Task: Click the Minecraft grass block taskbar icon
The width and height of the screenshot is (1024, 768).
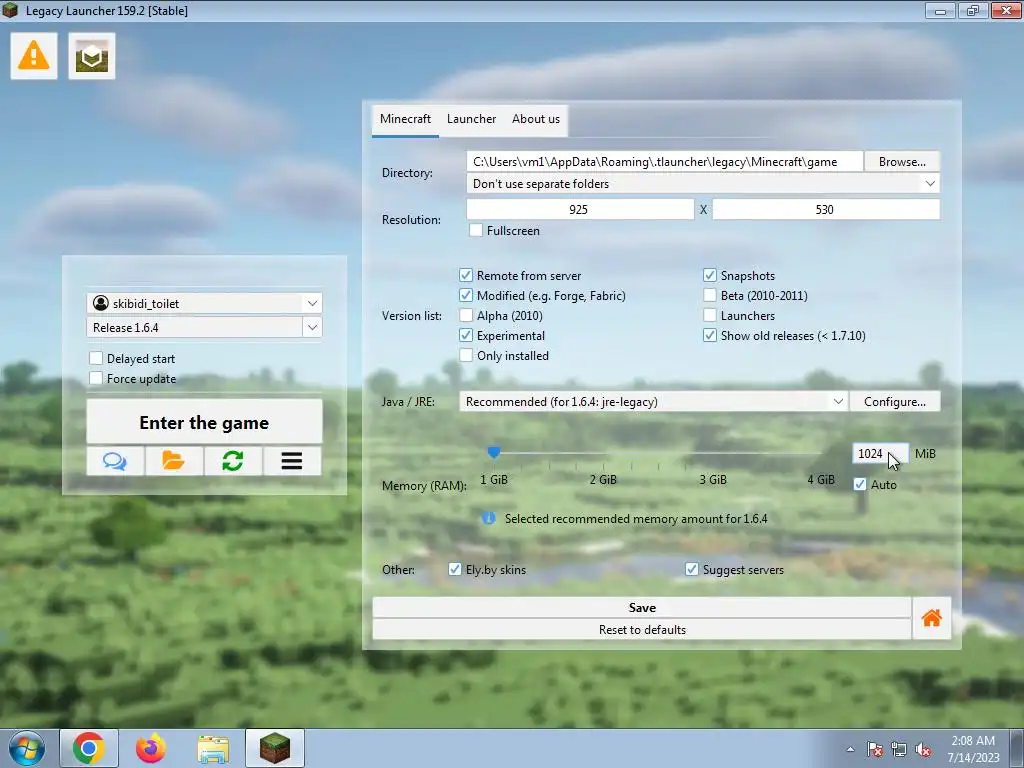Action: [275, 748]
